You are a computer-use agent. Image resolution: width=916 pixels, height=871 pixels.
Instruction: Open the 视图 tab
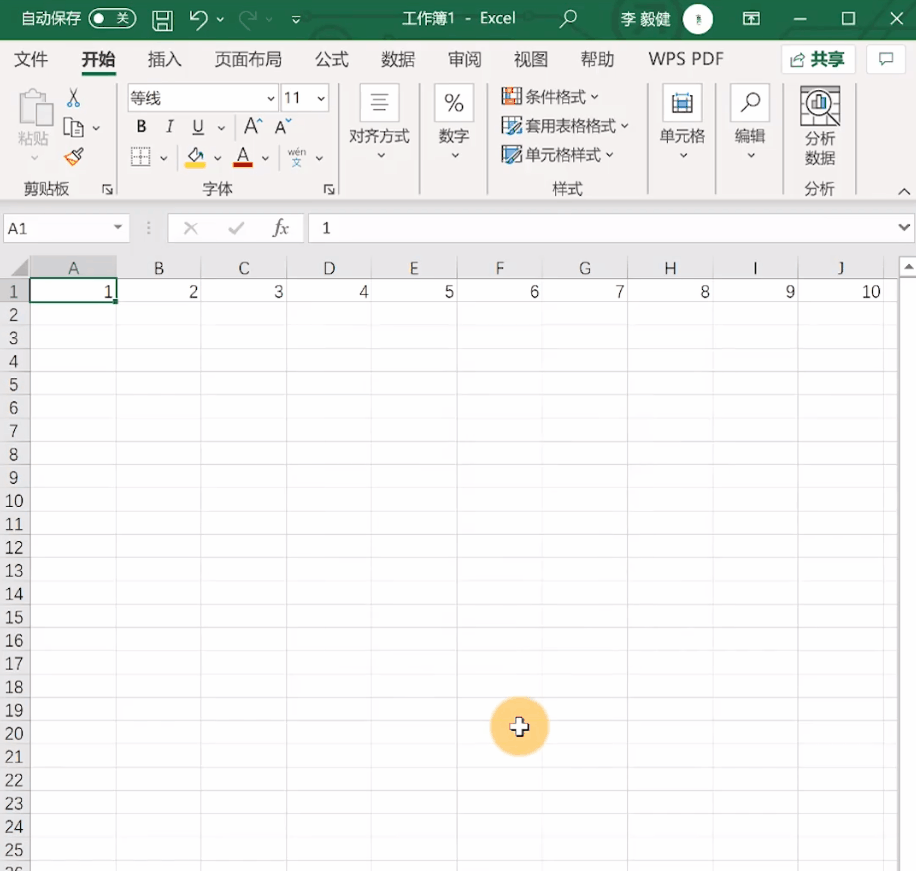click(x=530, y=59)
